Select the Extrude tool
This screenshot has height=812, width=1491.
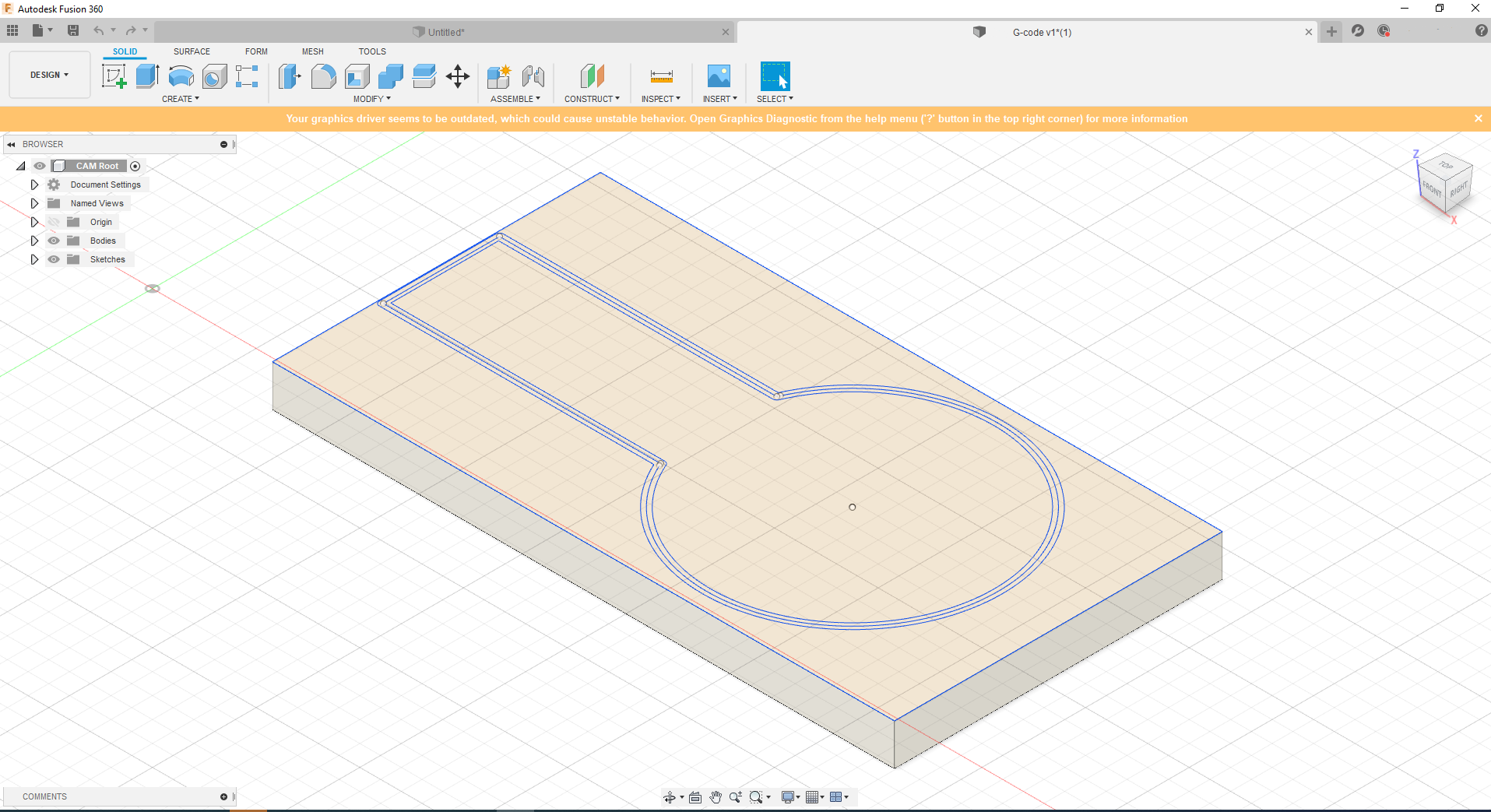coord(147,76)
